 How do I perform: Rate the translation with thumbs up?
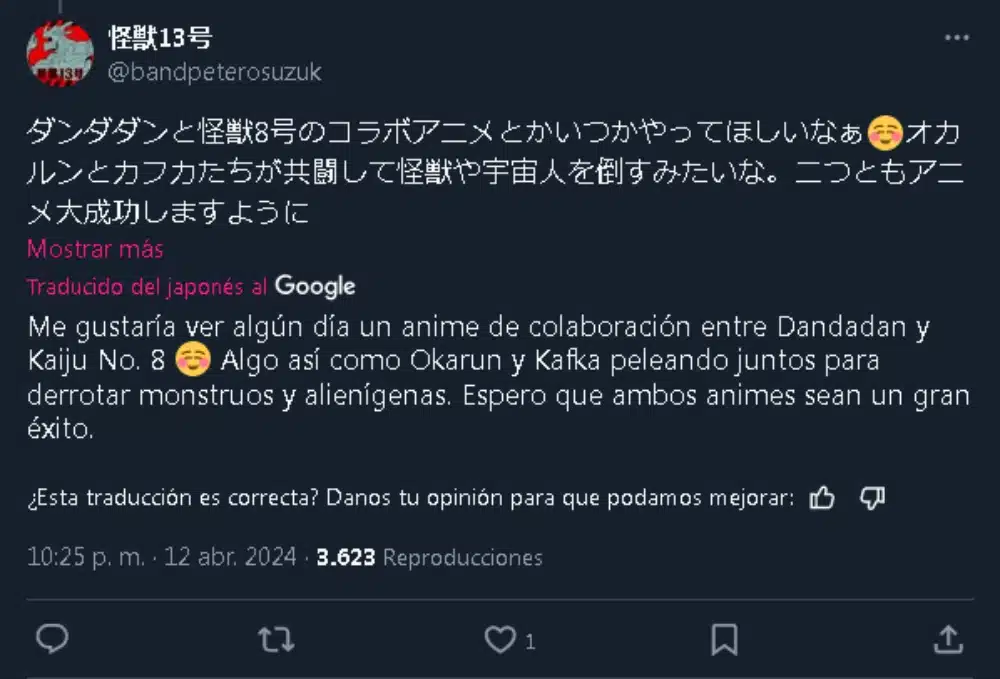click(x=822, y=498)
